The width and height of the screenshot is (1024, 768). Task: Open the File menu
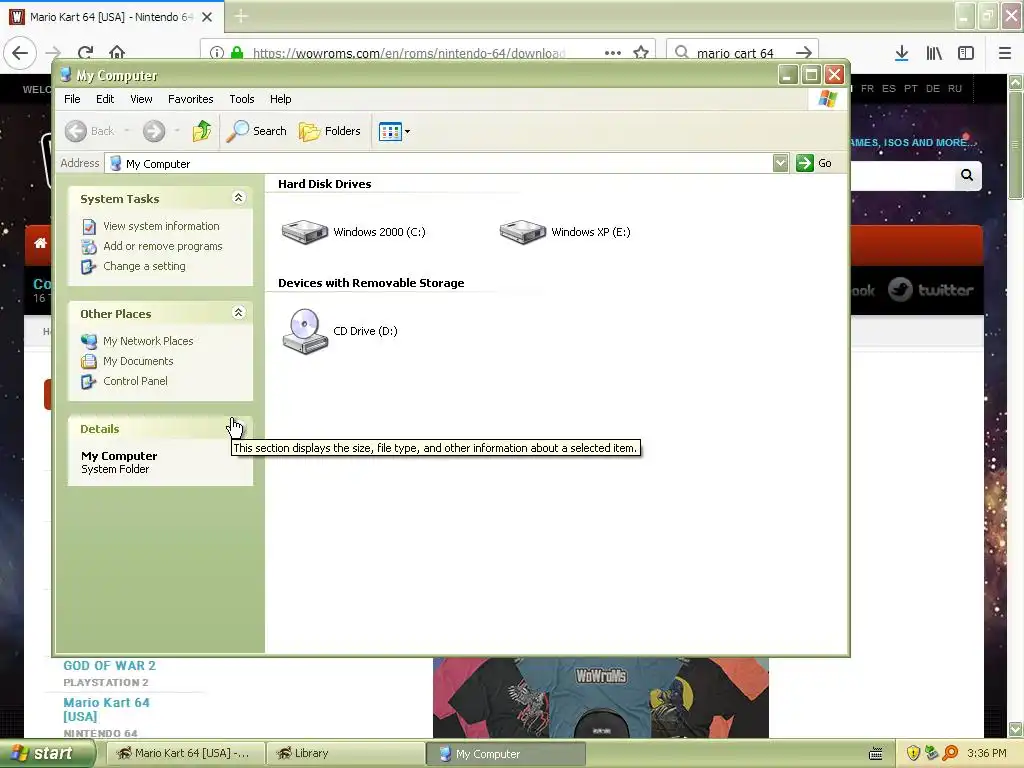click(72, 99)
